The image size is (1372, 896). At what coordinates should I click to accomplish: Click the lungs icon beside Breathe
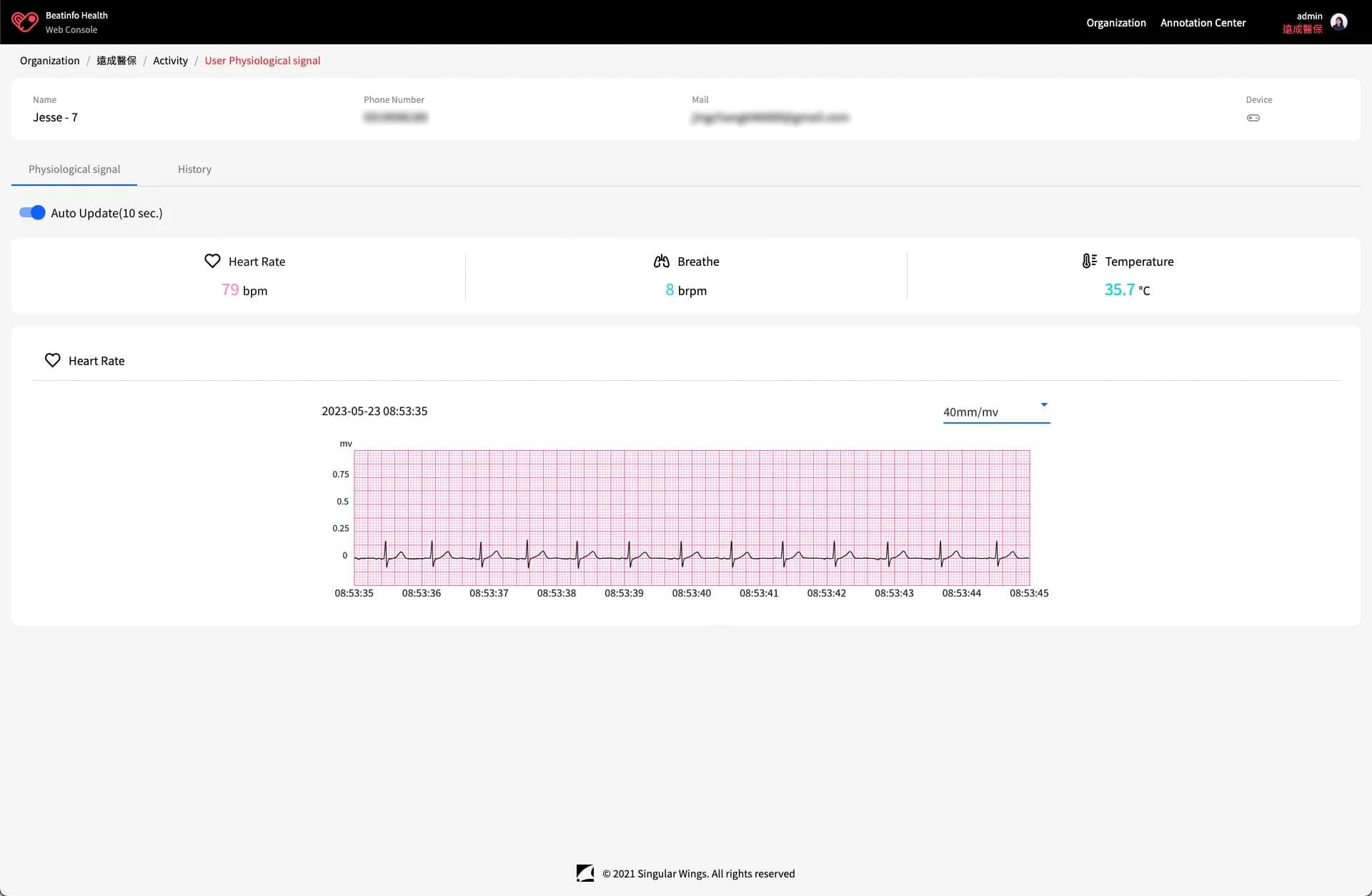point(662,261)
